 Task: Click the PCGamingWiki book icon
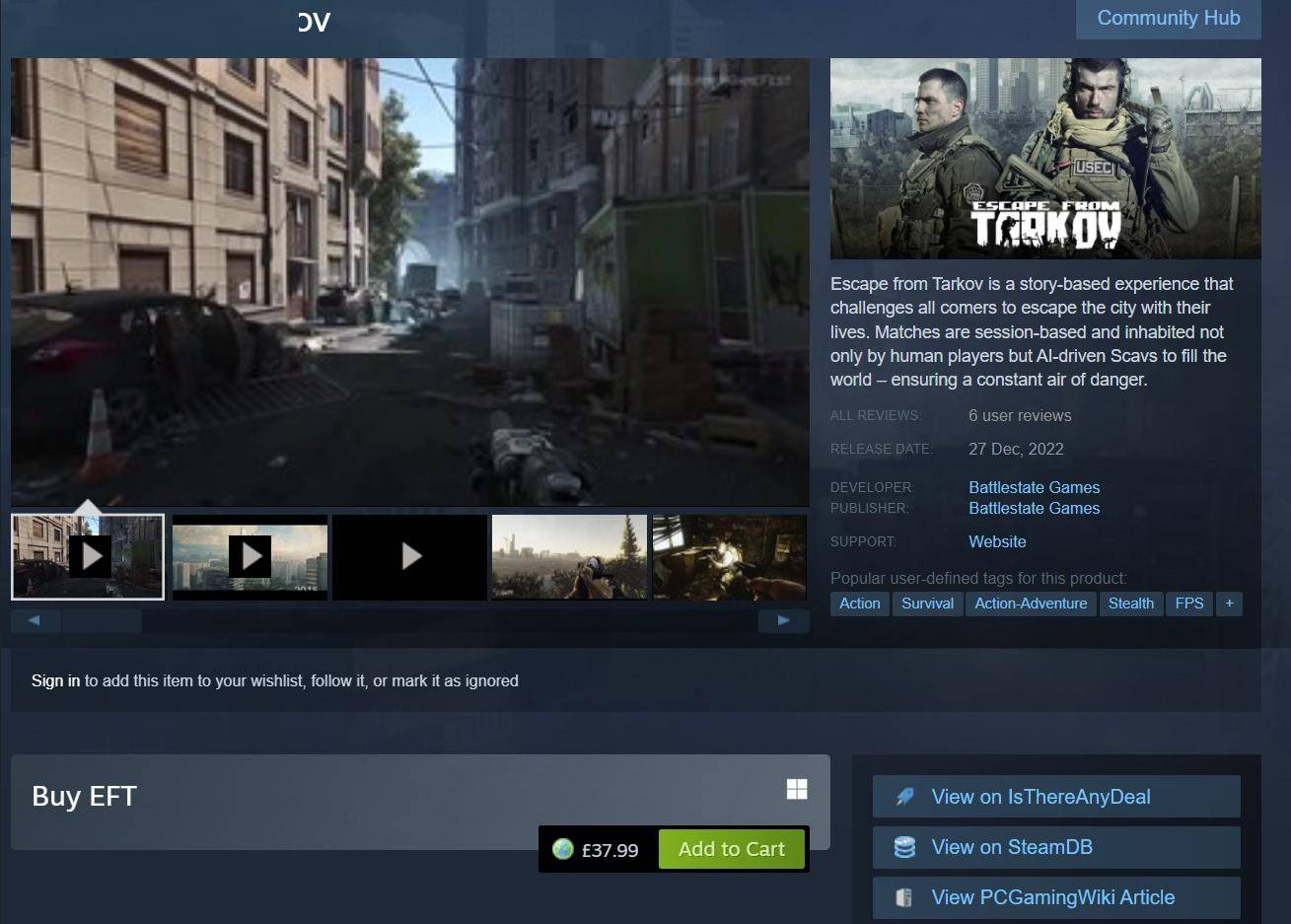click(x=903, y=897)
